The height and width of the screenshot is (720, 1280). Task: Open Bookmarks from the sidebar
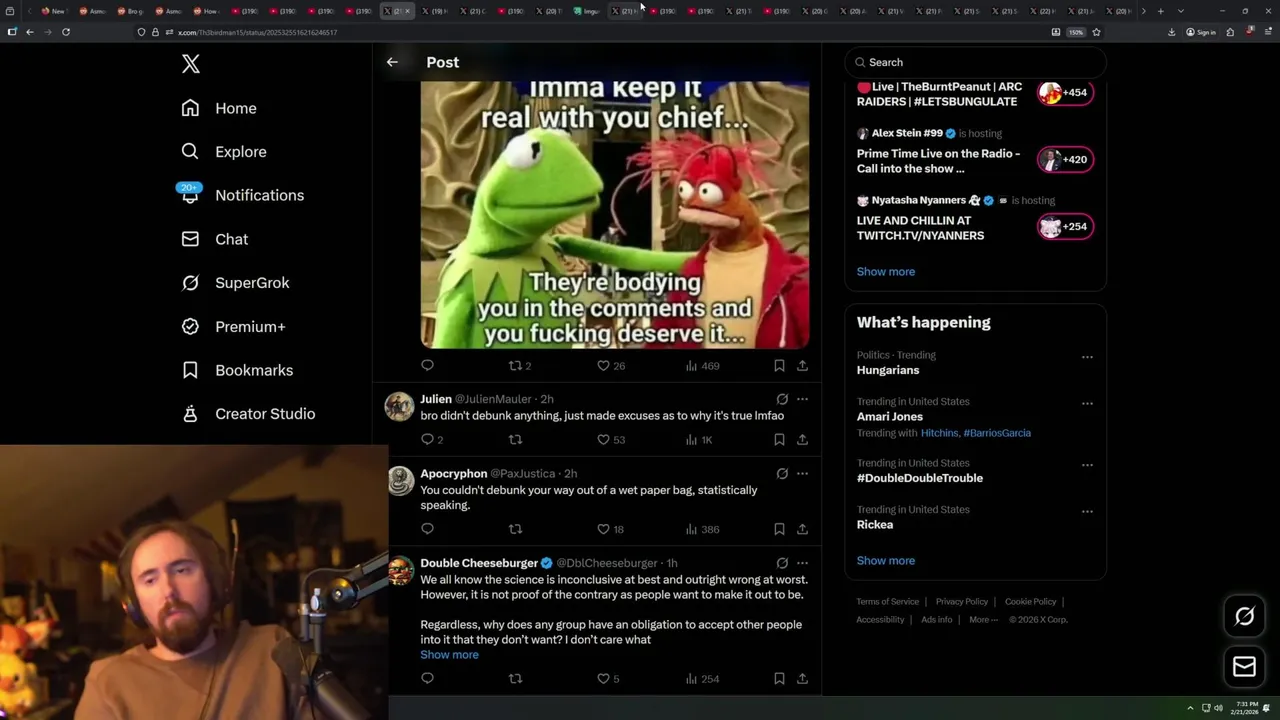253,370
